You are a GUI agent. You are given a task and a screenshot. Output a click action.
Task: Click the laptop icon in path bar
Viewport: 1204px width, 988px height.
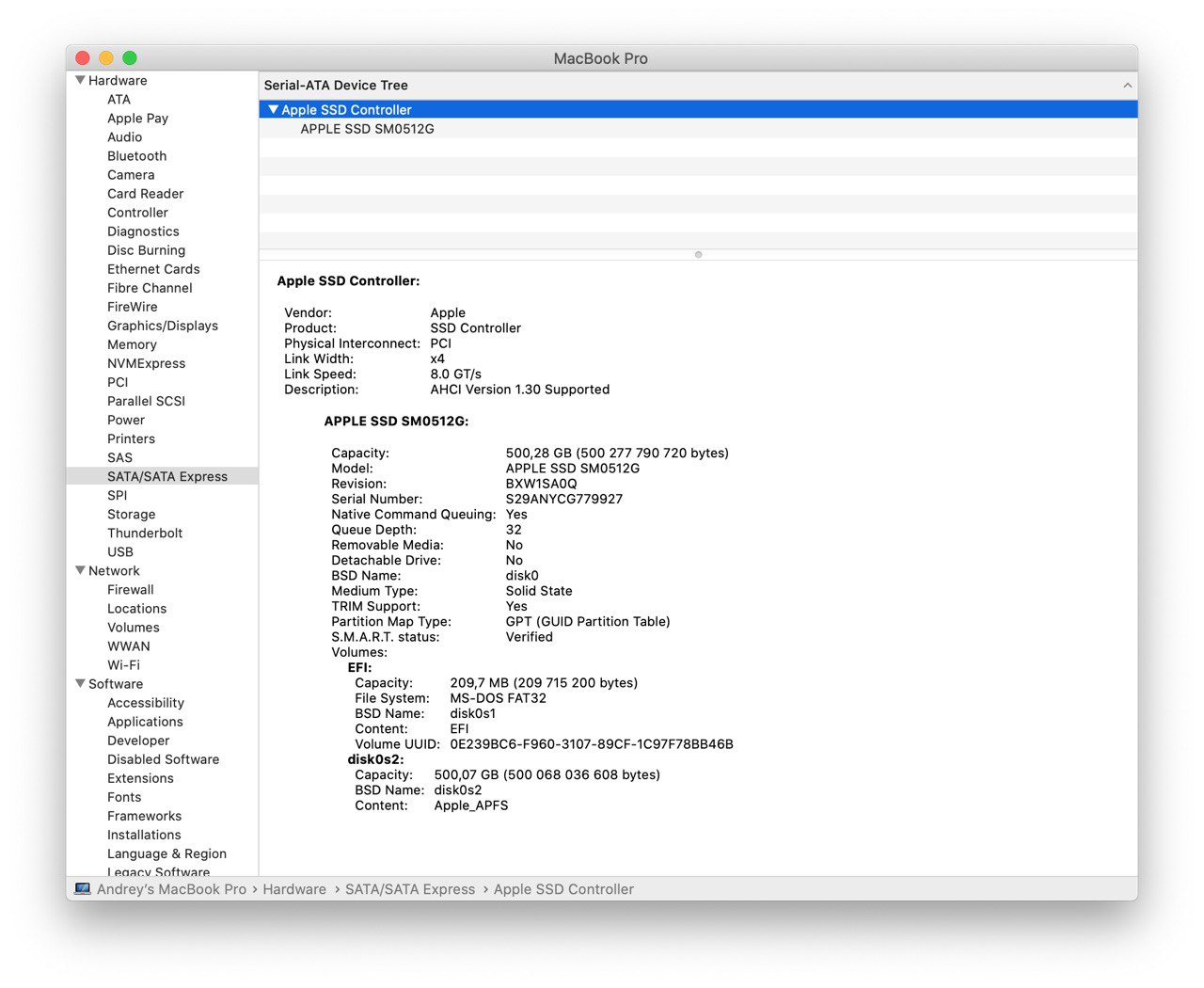point(83,889)
